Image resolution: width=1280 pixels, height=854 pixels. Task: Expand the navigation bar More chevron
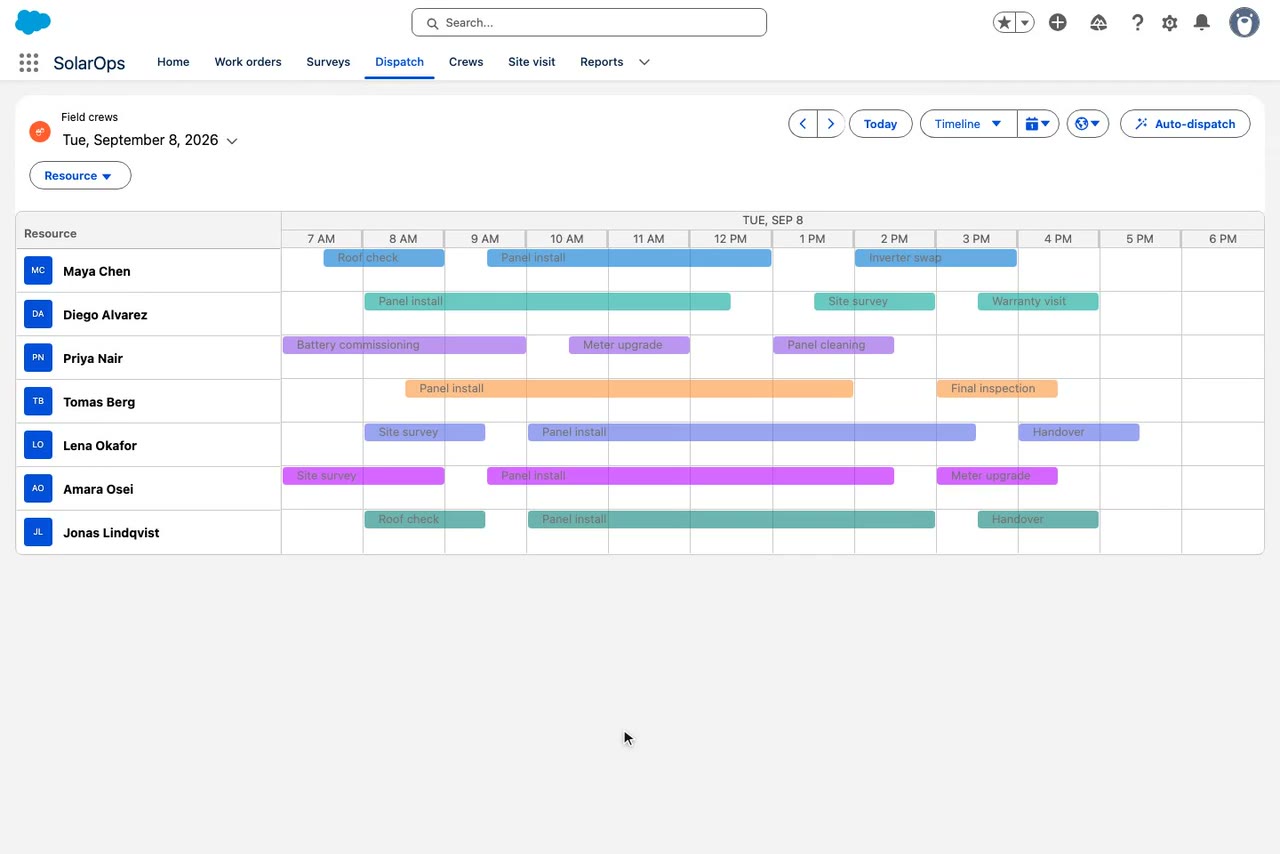[644, 62]
